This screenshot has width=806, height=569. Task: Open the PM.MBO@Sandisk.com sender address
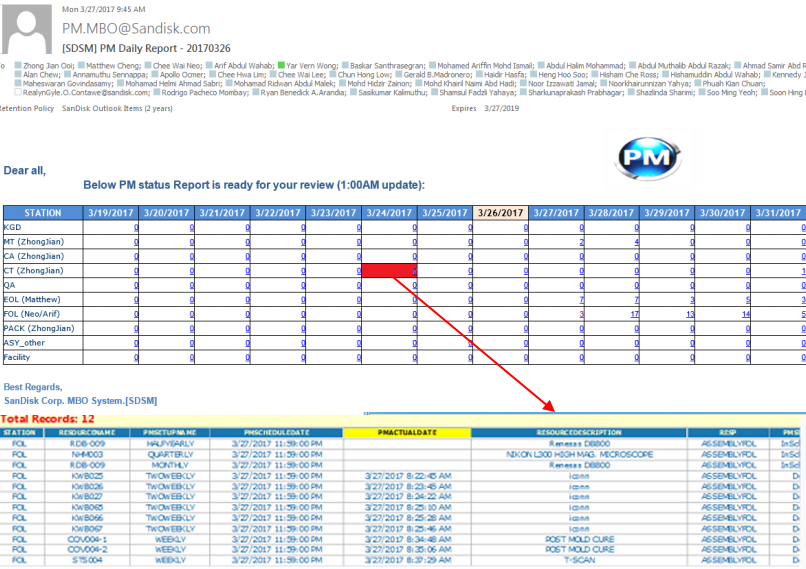(136, 29)
